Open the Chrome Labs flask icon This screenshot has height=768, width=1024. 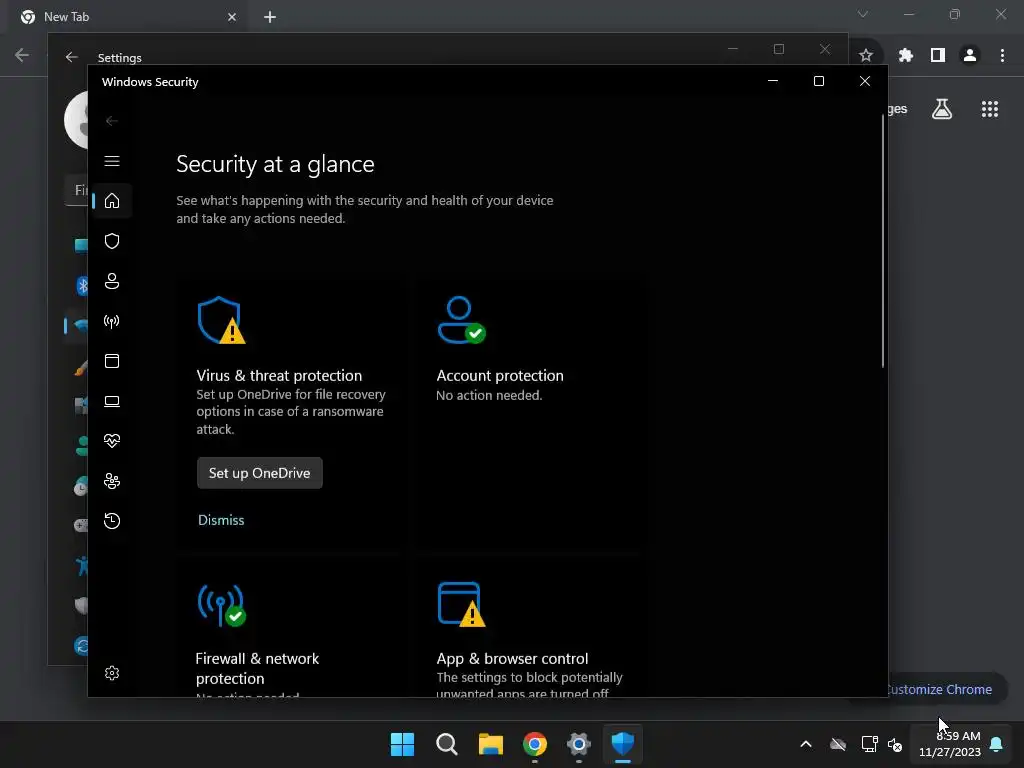coord(942,109)
